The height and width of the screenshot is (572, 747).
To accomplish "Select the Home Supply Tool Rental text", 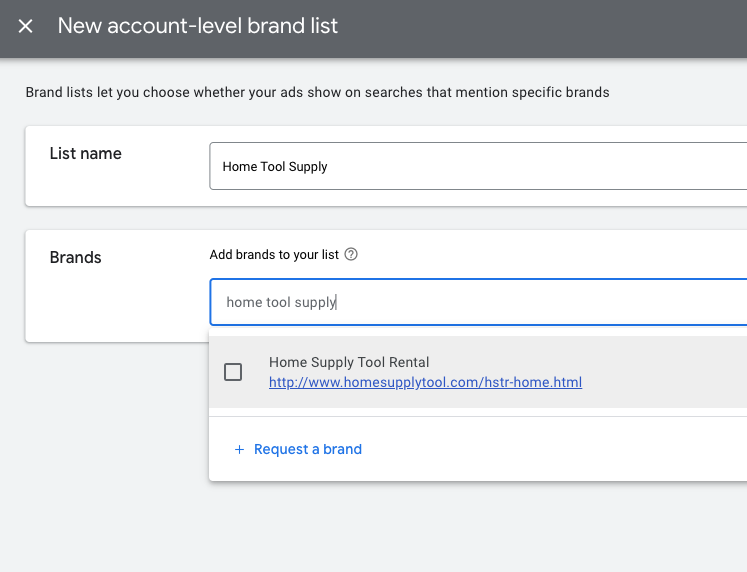I will tap(349, 362).
